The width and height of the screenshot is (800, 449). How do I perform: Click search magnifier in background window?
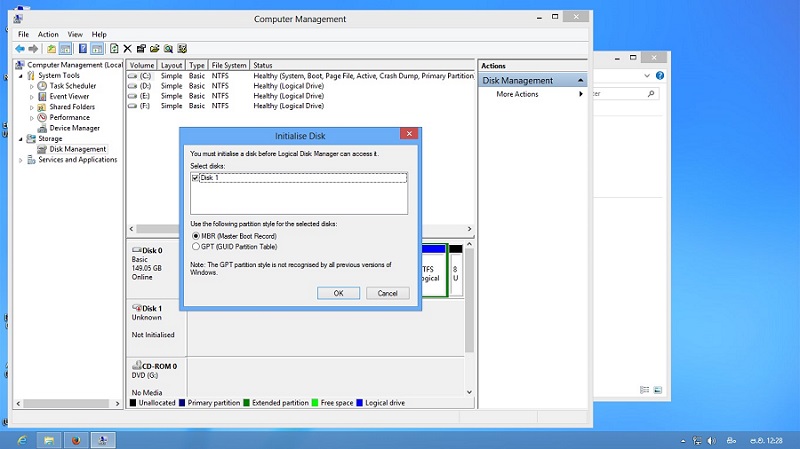click(x=651, y=94)
